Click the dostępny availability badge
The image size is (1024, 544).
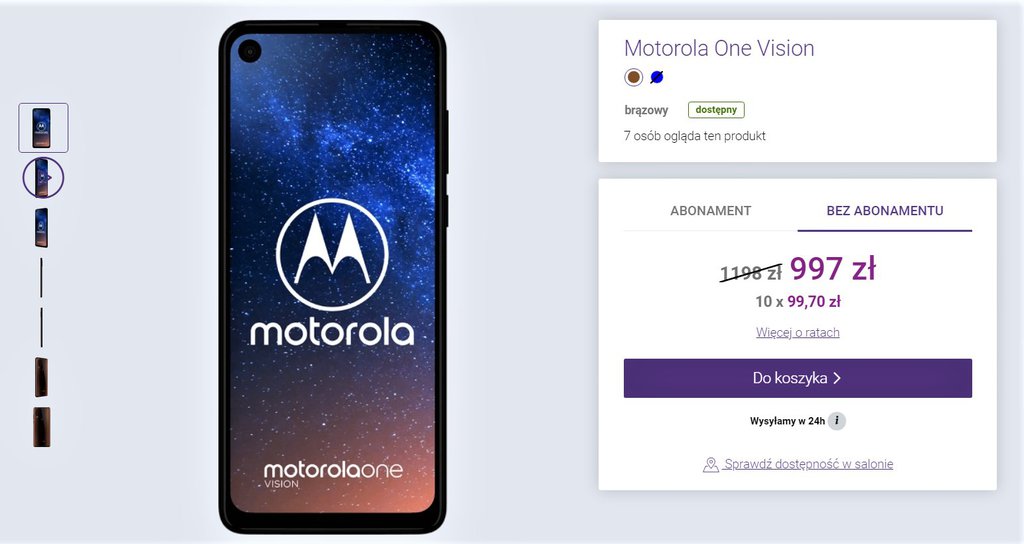pos(716,110)
